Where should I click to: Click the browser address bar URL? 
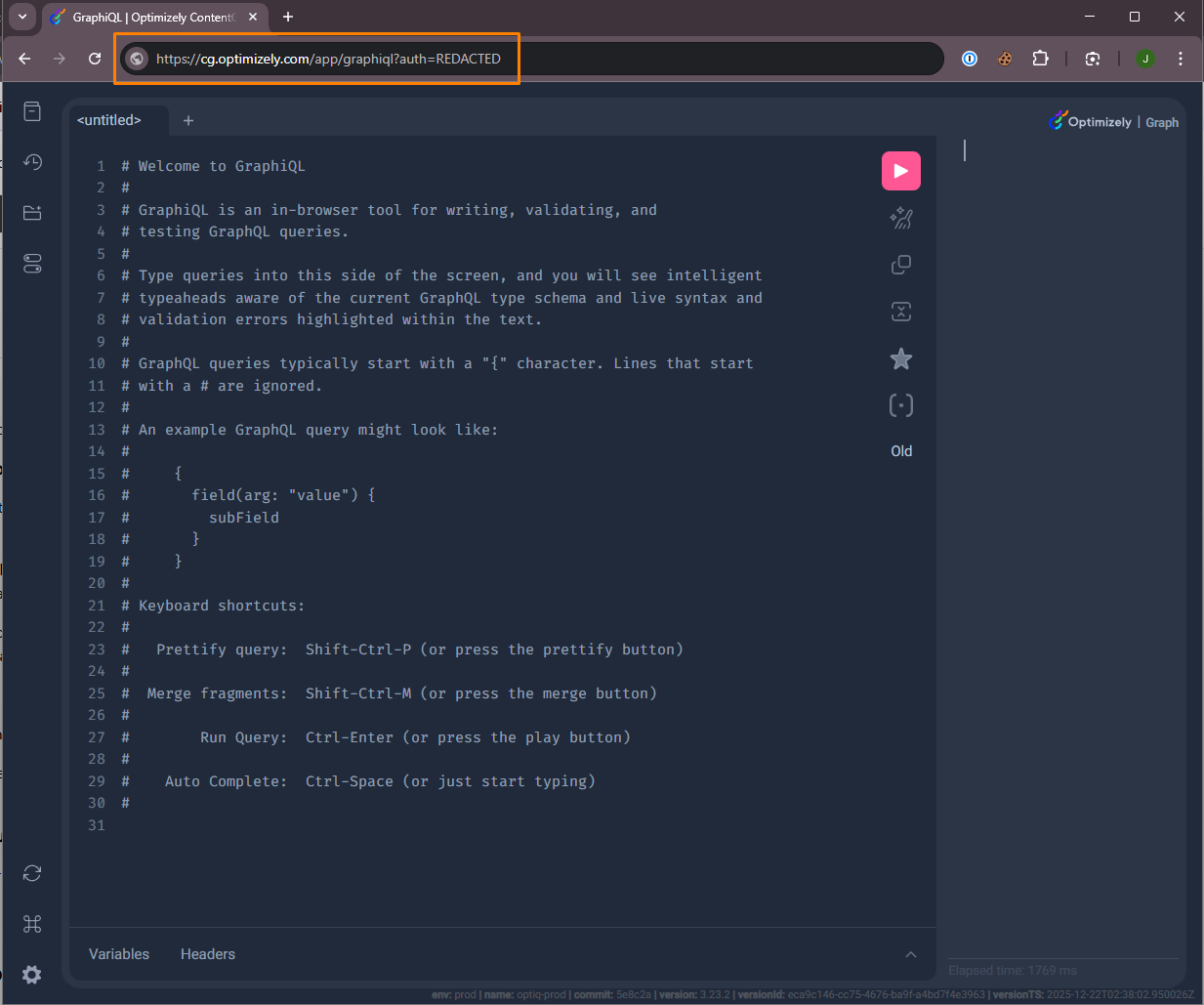328,59
